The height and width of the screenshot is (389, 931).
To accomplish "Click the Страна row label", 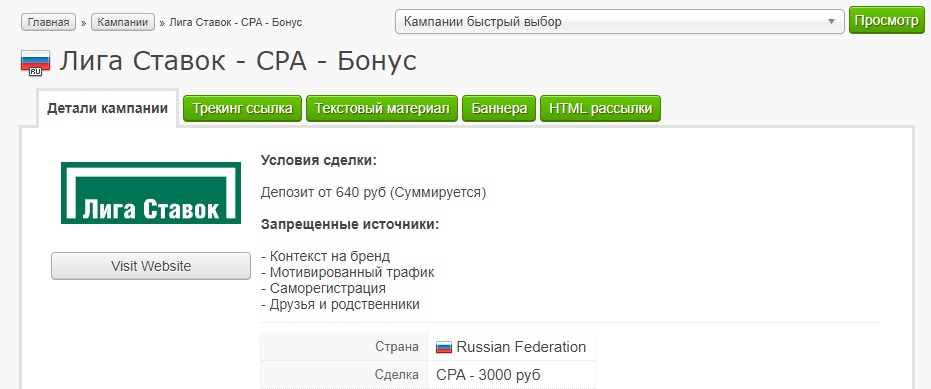I will click(x=397, y=347).
